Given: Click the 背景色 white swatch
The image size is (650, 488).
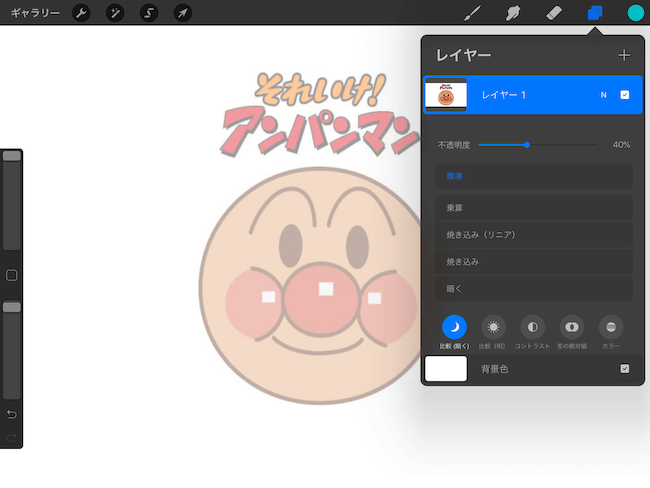Looking at the screenshot, I should pos(446,369).
